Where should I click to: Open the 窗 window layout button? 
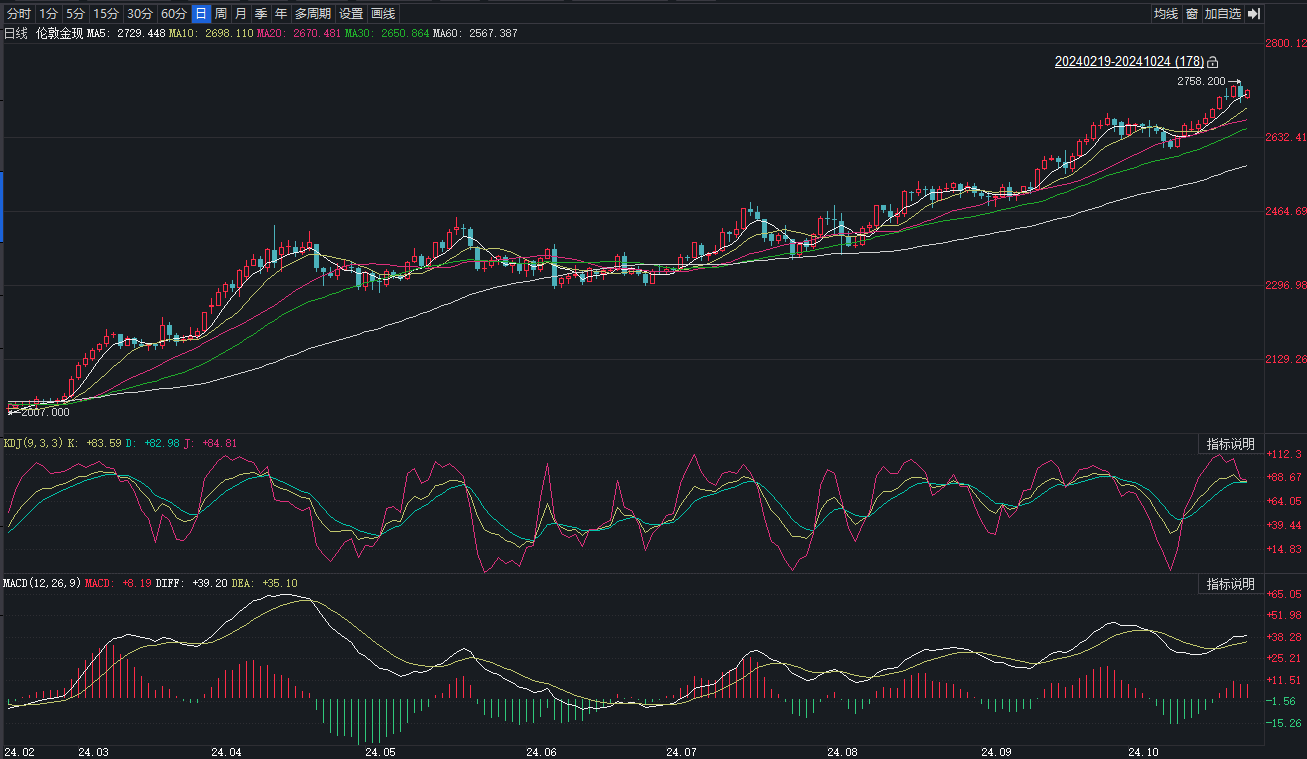tap(1191, 14)
